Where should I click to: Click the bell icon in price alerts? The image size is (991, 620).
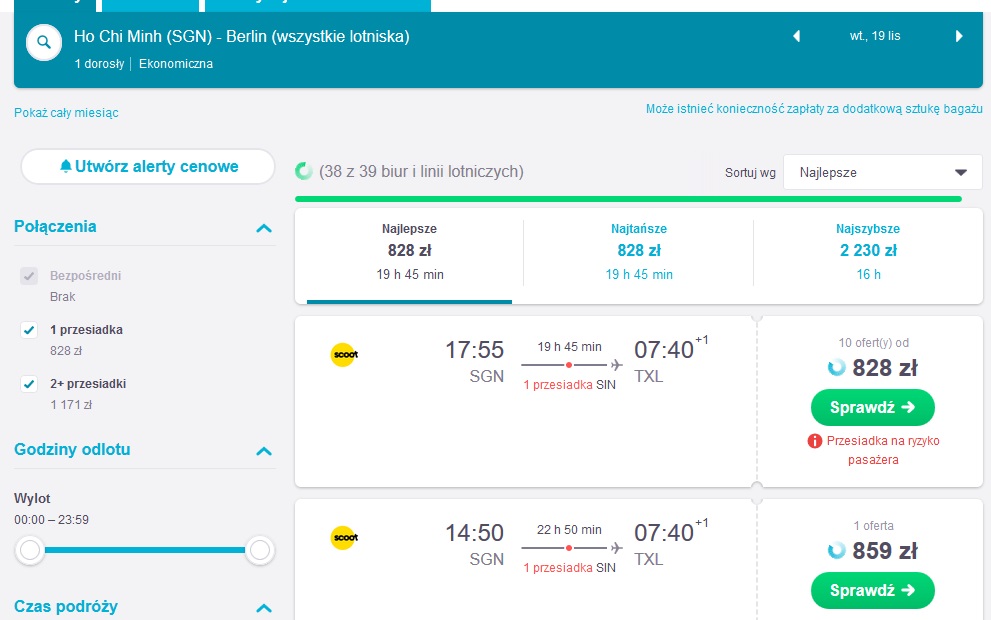[x=66, y=166]
